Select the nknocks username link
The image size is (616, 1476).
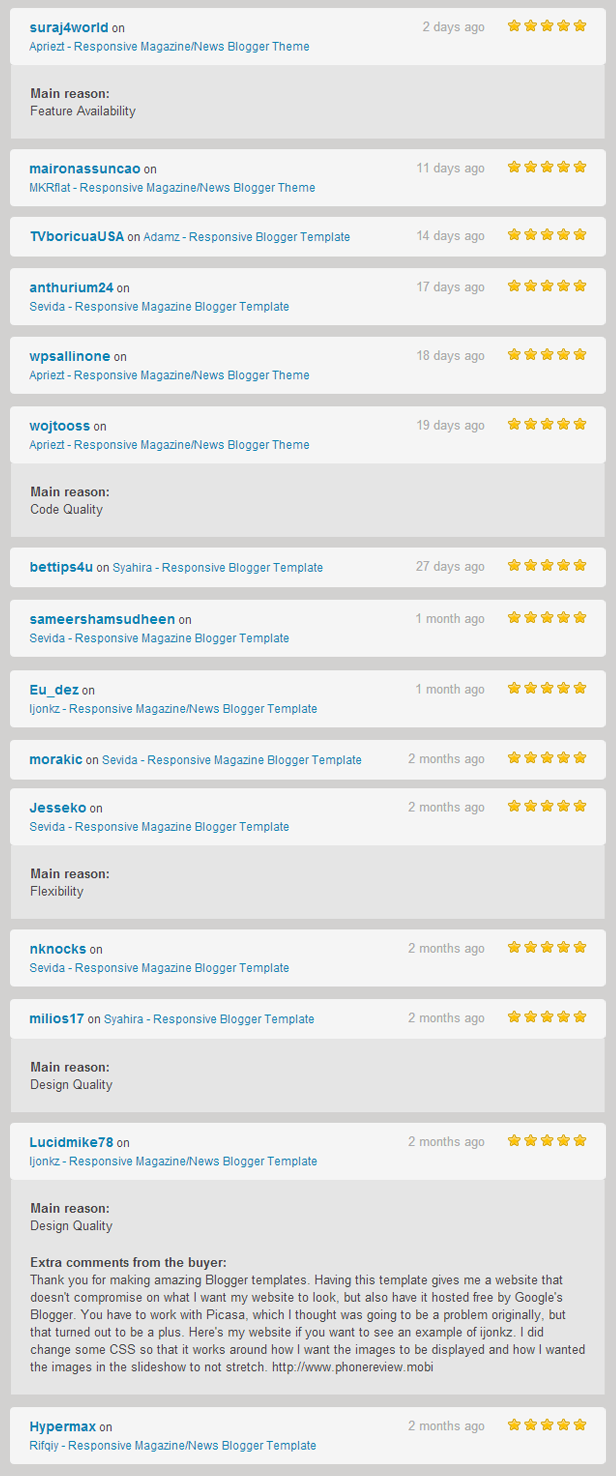tap(58, 949)
